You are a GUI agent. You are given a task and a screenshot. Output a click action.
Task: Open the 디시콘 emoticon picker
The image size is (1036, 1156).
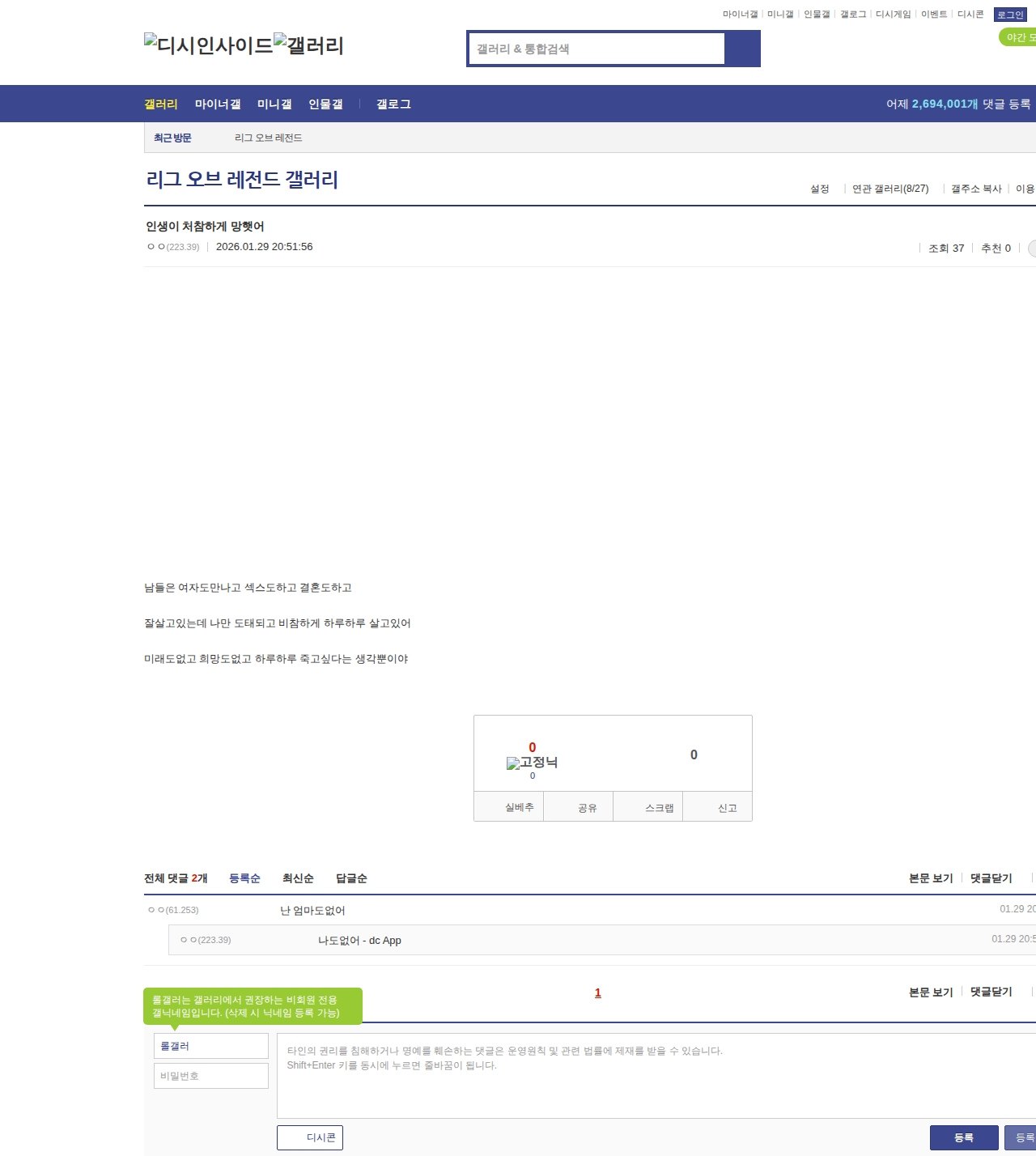click(310, 1137)
